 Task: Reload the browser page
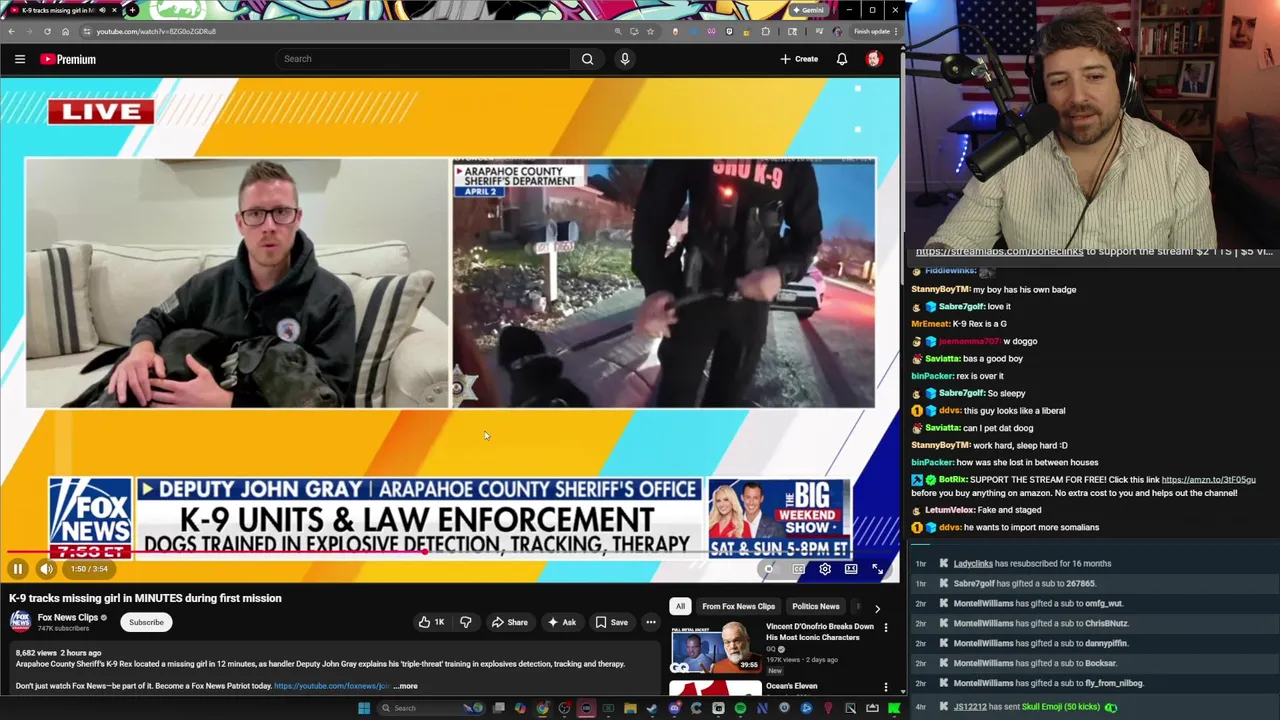coord(47,31)
